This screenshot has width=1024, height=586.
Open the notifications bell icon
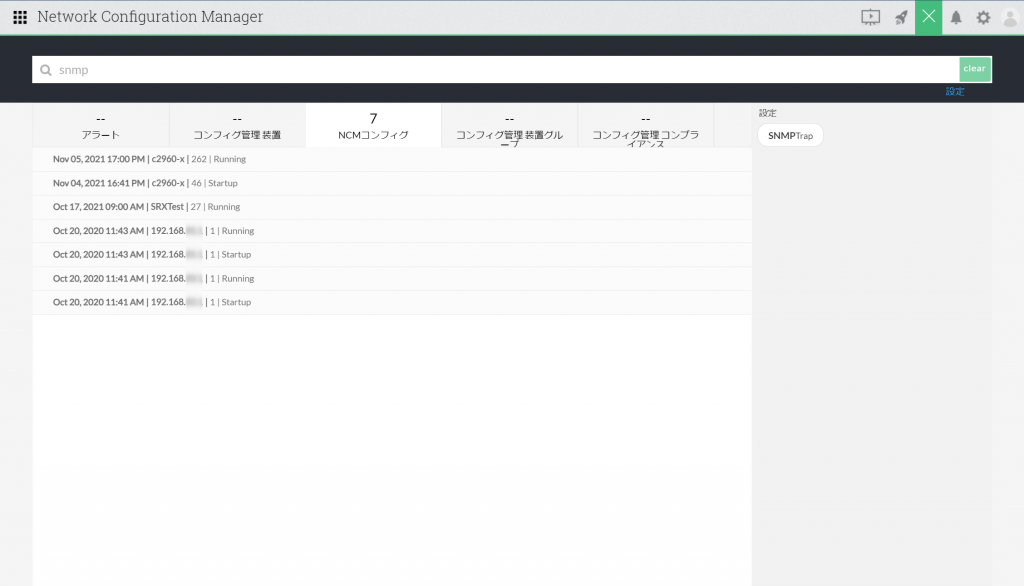click(x=956, y=18)
